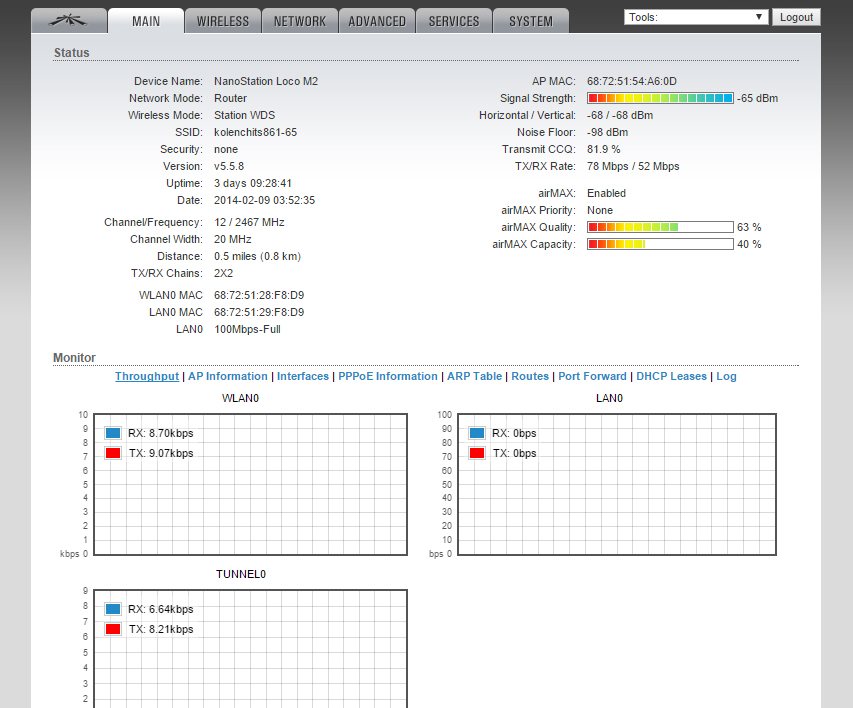Click the distance value 0.5 miles (0.8 km)

click(257, 256)
